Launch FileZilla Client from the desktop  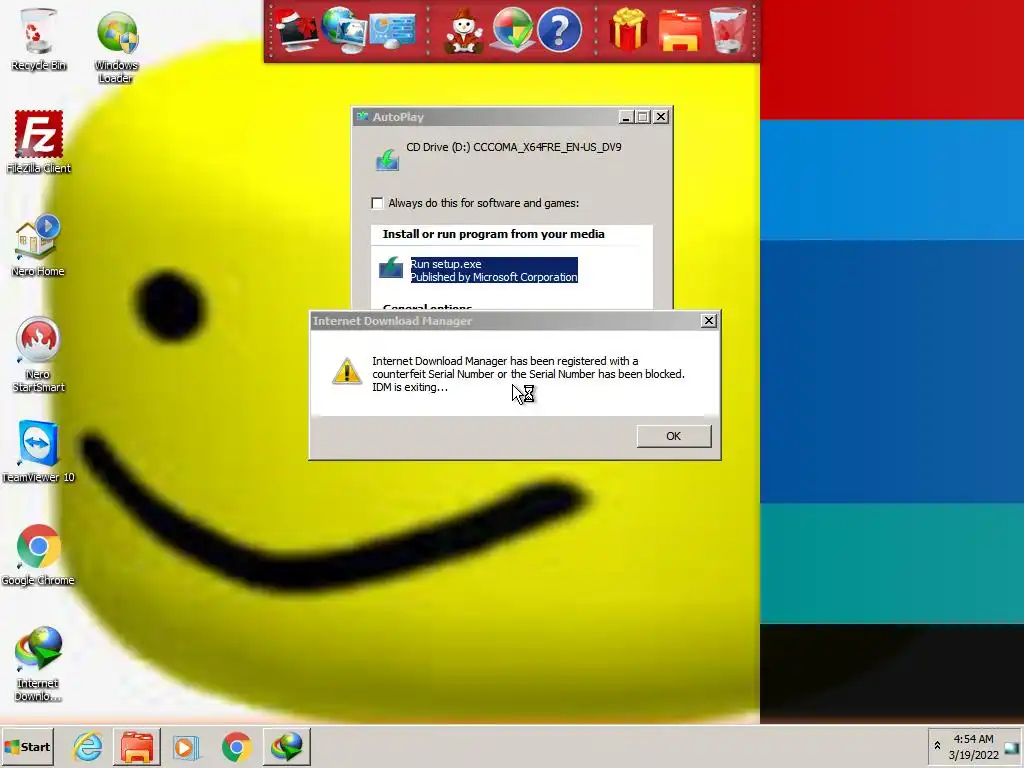[x=39, y=142]
